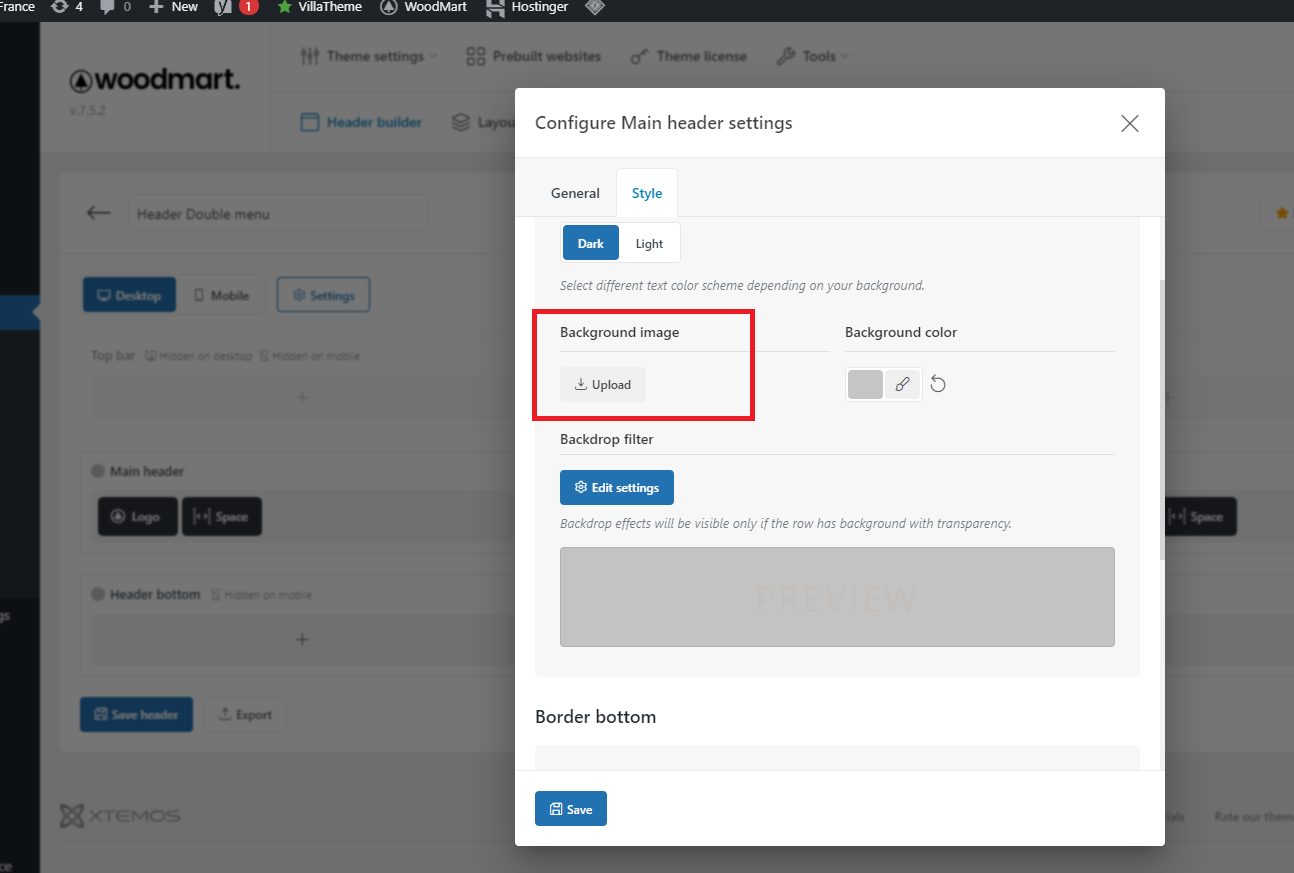
Task: Choose the Dark text color scheme
Action: [591, 243]
